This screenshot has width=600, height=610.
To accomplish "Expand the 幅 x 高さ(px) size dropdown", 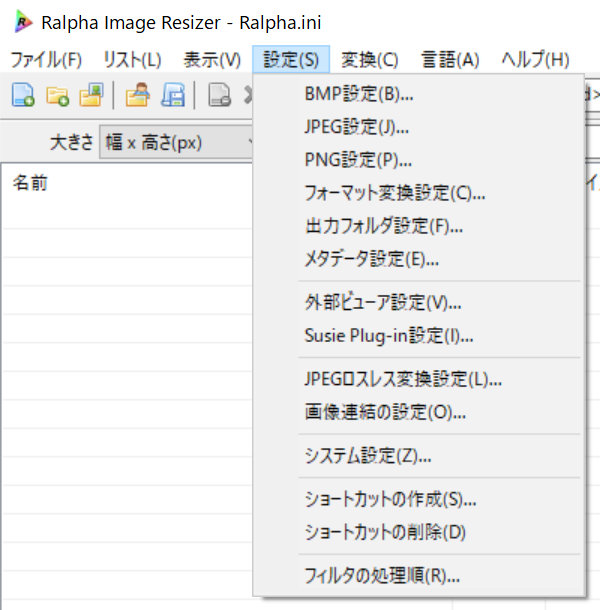I will [x=176, y=142].
